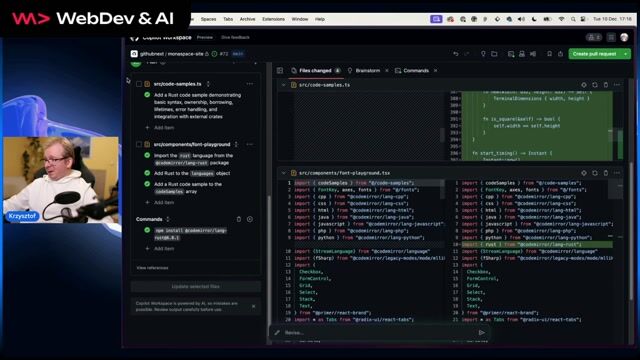Check the src/code-samples.ts checkbox in the plan

click(x=139, y=84)
